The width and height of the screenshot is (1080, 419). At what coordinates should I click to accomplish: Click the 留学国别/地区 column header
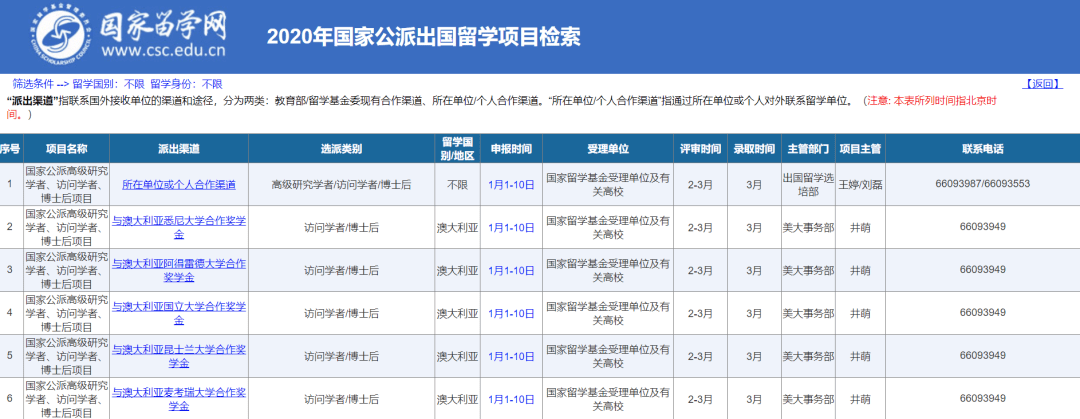457,149
